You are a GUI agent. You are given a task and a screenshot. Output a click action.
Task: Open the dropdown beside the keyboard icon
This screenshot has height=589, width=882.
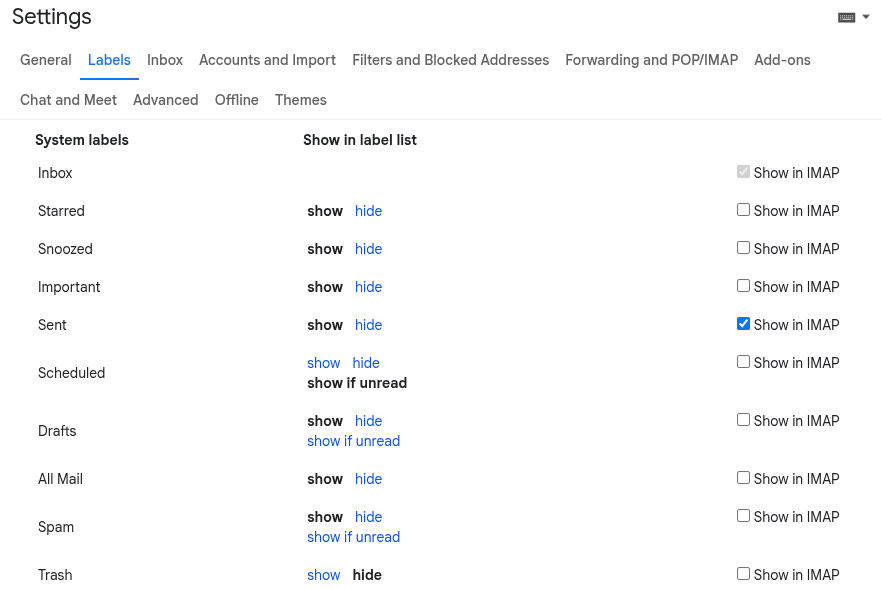864,16
